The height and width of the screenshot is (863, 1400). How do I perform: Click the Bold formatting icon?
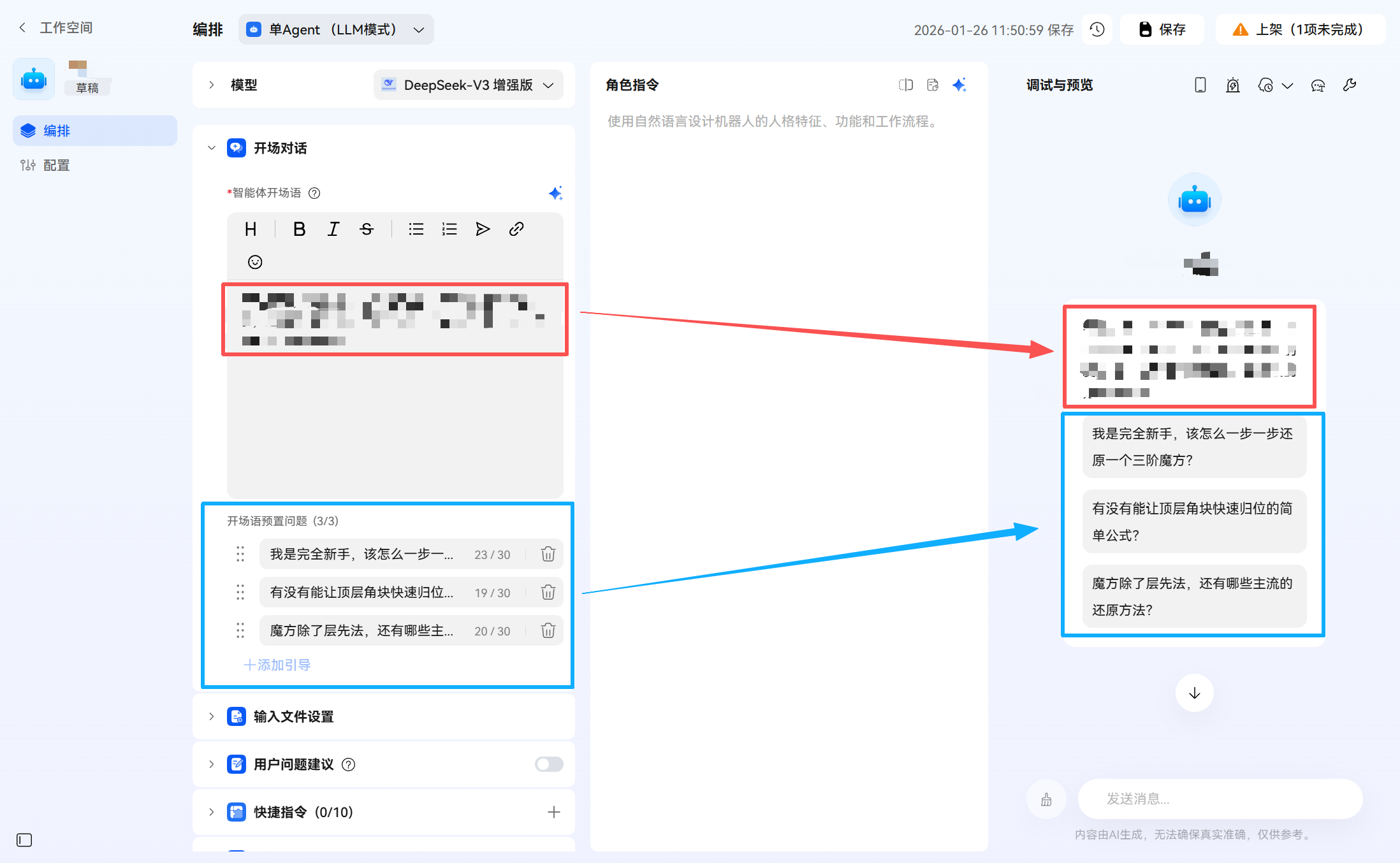click(x=299, y=229)
